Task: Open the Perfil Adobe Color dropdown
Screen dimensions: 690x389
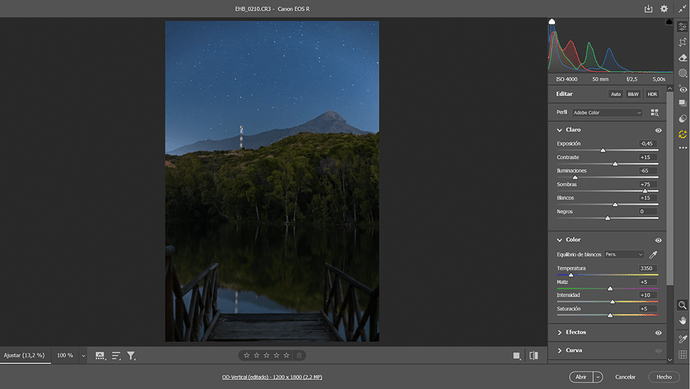Action: click(x=607, y=113)
